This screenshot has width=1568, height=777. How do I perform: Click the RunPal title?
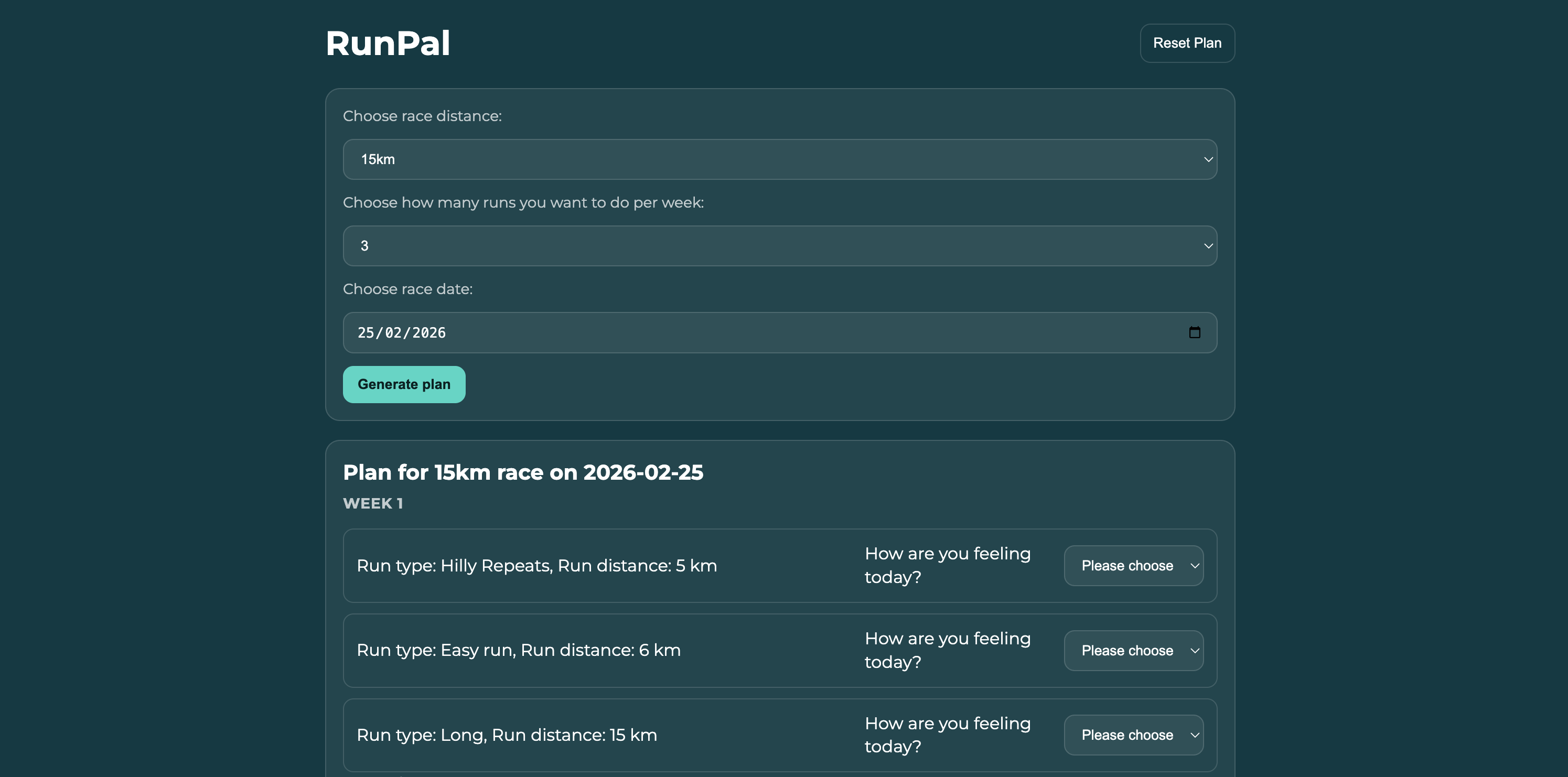(x=388, y=43)
